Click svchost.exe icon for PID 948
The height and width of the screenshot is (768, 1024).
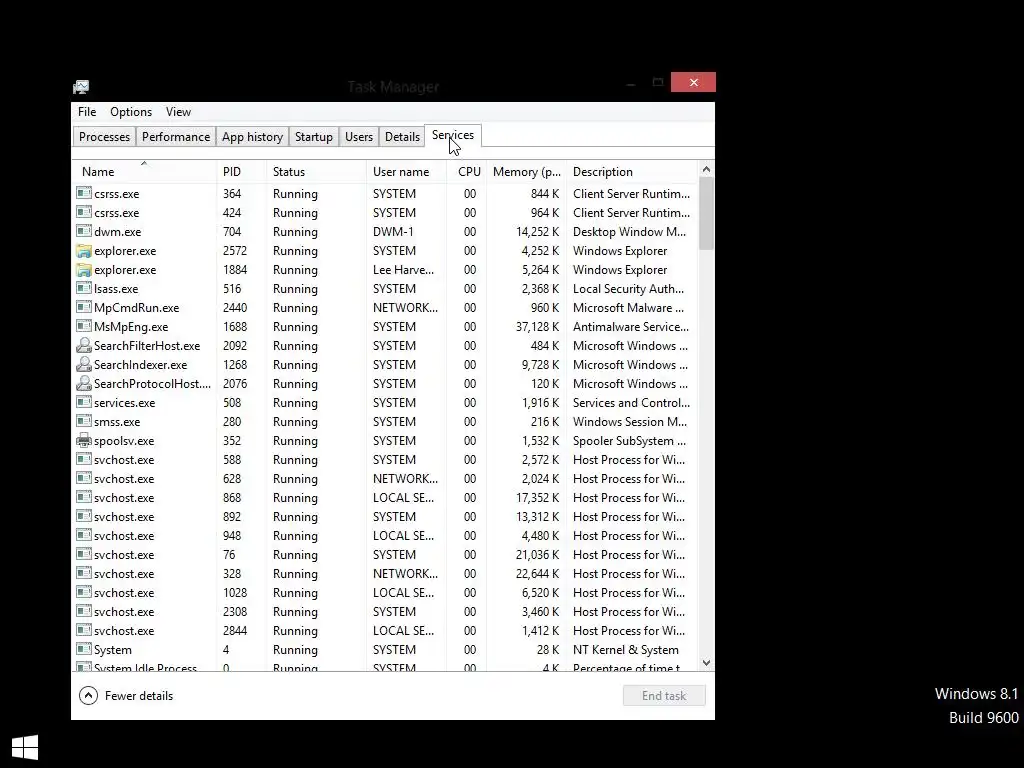tap(84, 534)
